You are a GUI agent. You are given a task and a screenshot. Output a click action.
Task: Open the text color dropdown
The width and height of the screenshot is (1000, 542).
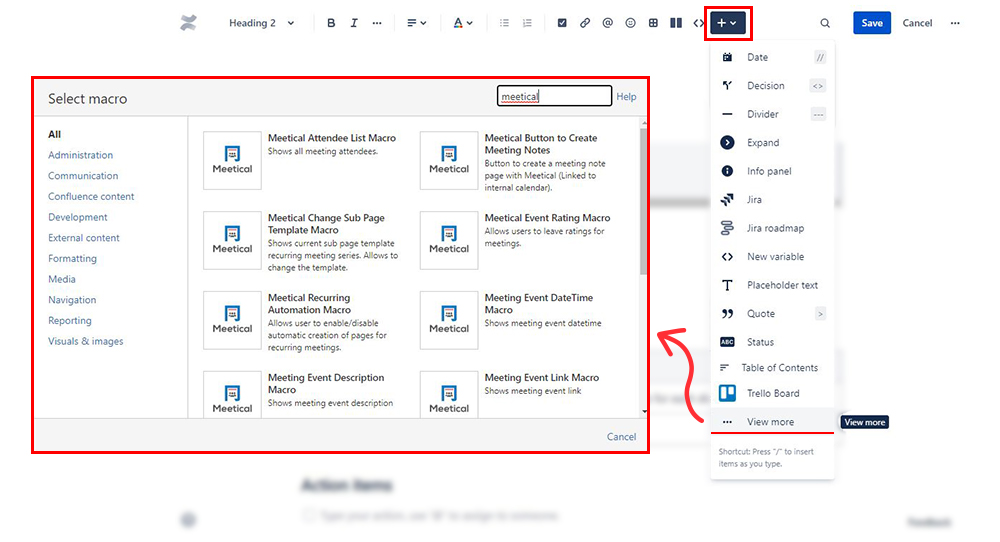pyautogui.click(x=462, y=23)
